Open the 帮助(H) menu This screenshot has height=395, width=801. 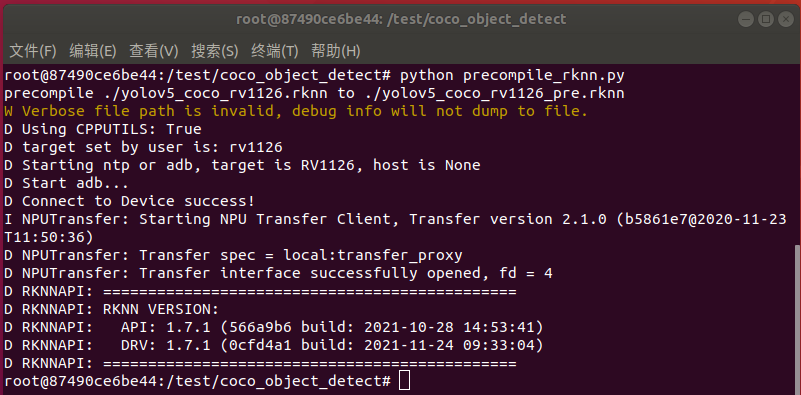pyautogui.click(x=336, y=51)
